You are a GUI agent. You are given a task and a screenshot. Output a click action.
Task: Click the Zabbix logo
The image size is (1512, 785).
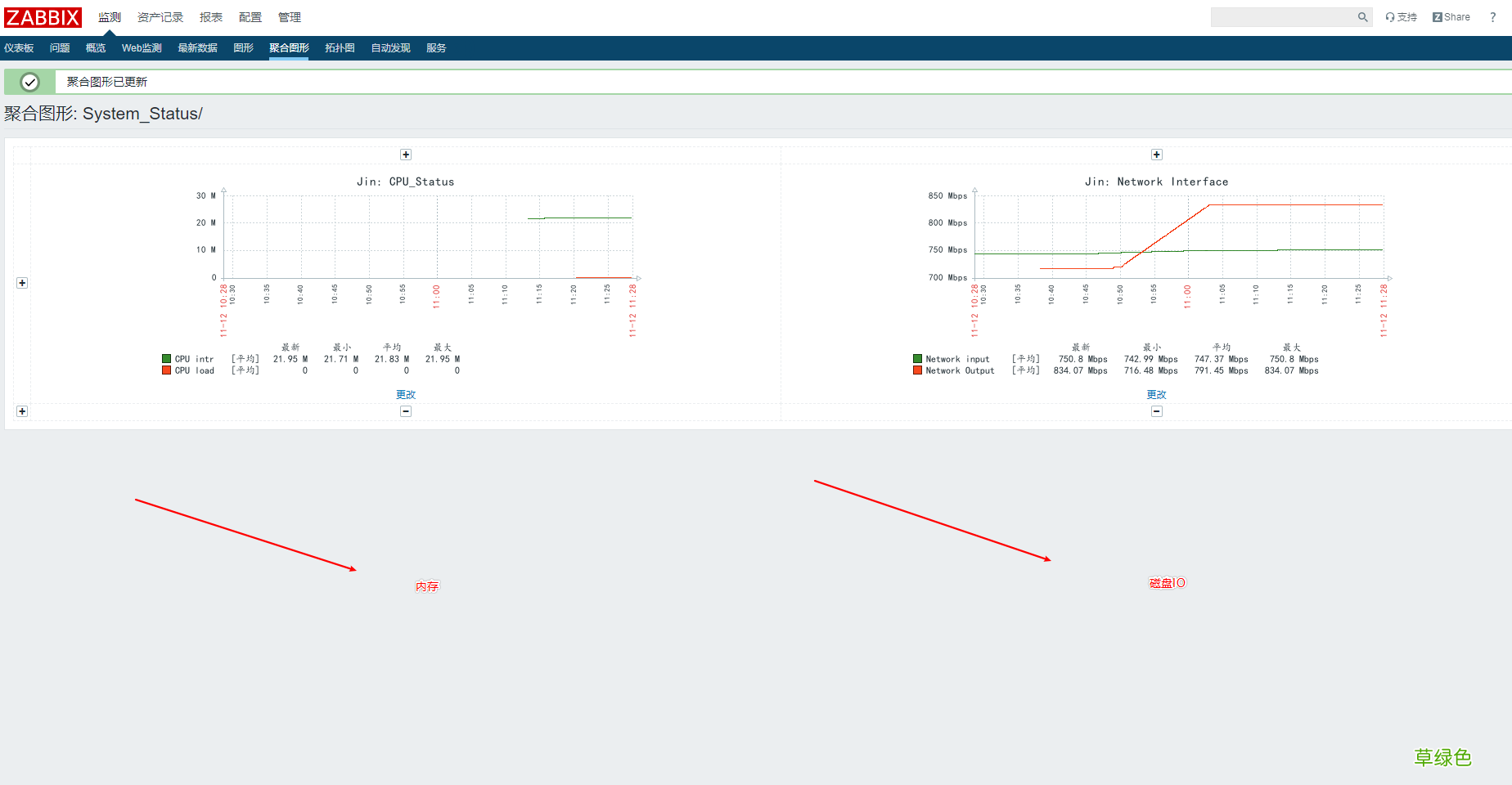43,17
